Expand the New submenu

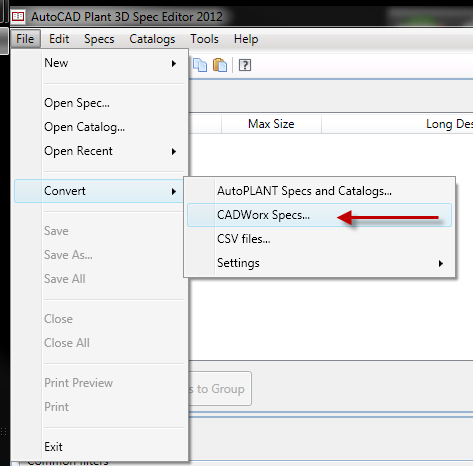[x=100, y=63]
